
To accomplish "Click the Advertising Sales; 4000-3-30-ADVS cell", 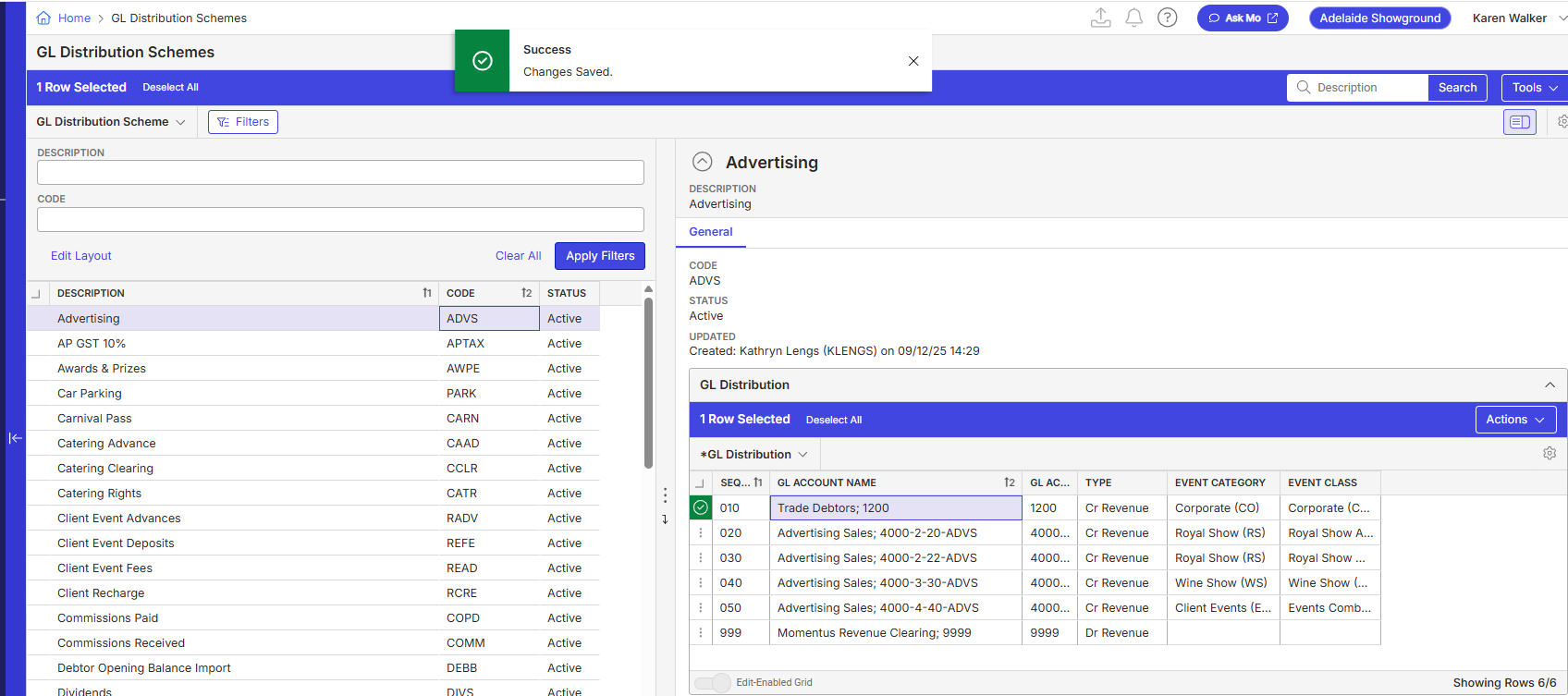I will click(x=896, y=583).
